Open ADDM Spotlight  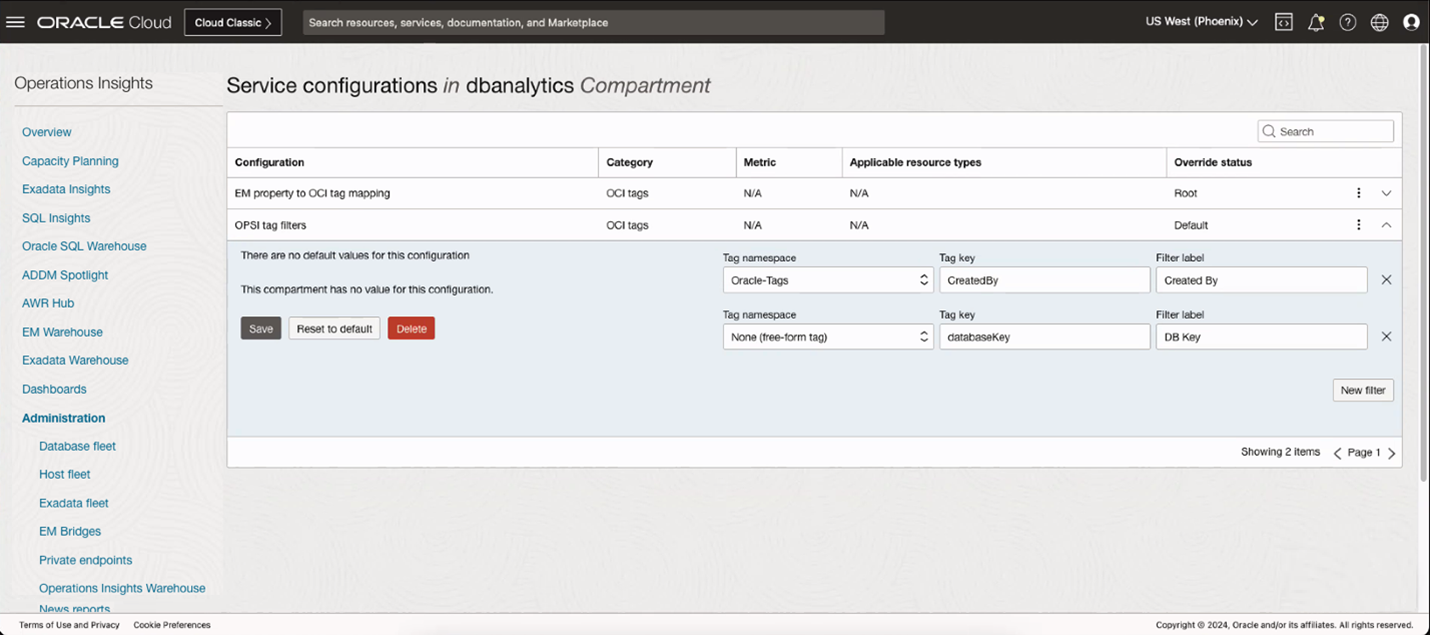[65, 275]
